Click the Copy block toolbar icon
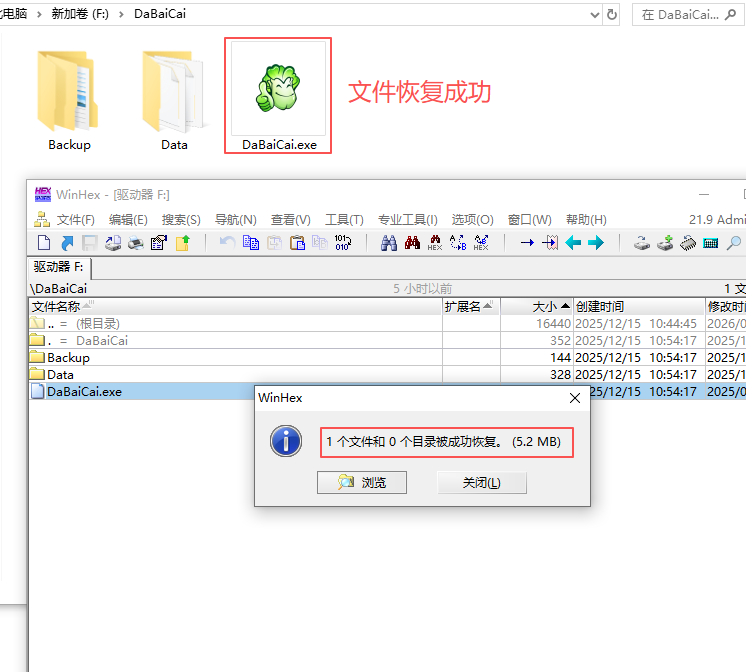Image resolution: width=746 pixels, height=672 pixels. [x=251, y=243]
